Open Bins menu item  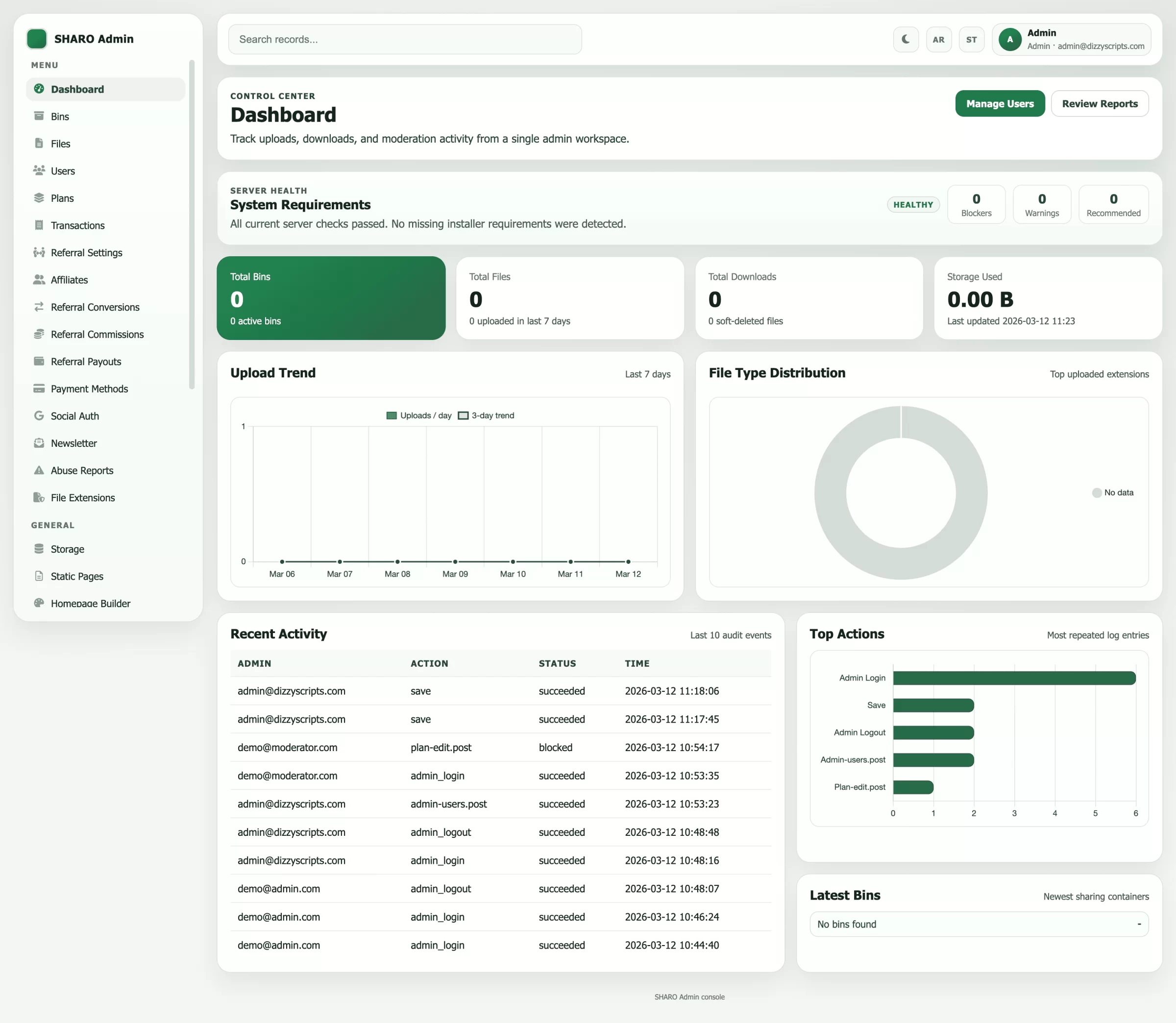click(106, 116)
